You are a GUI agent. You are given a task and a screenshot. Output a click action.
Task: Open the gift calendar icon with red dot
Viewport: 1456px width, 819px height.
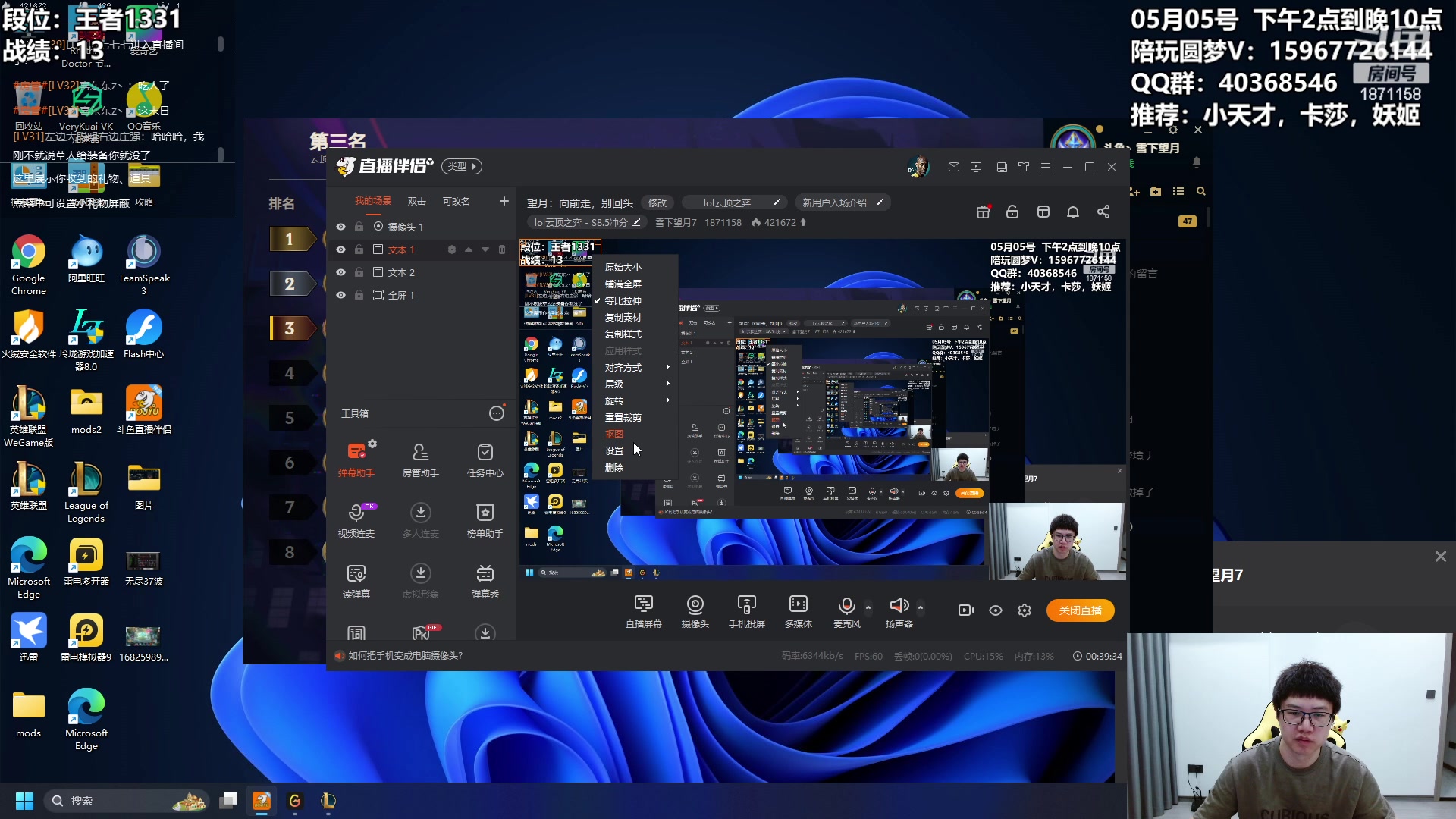click(x=983, y=212)
